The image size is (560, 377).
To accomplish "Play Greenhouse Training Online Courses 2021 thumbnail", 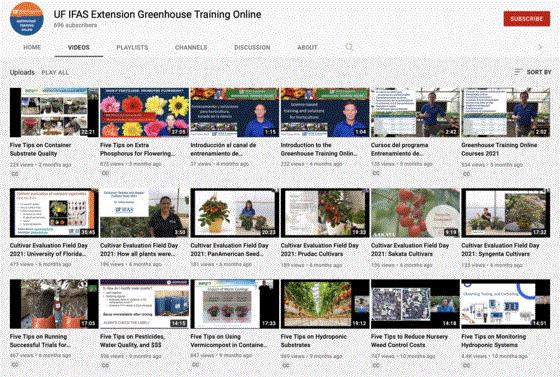I will [506, 112].
